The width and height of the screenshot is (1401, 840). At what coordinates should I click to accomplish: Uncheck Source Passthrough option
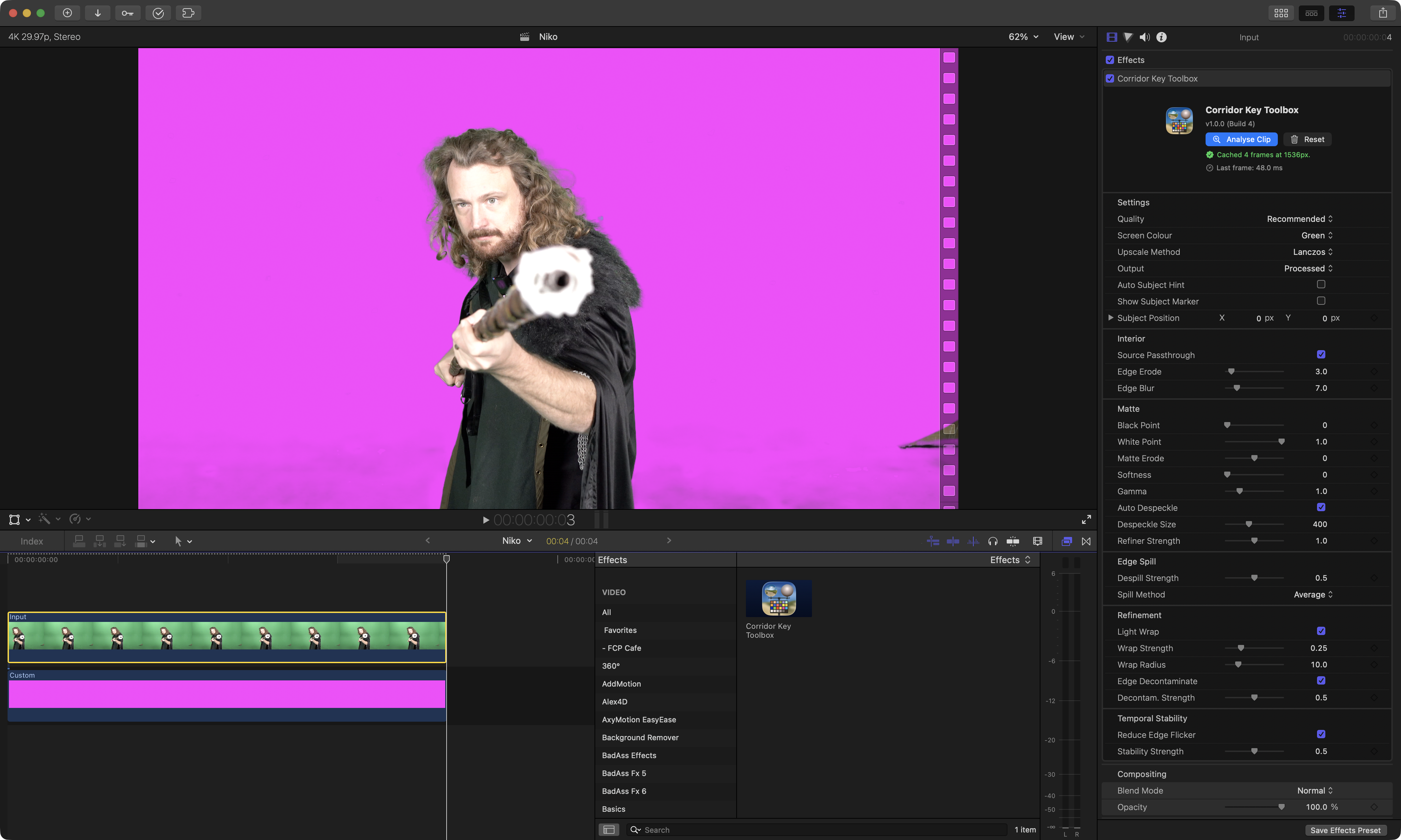(1320, 354)
